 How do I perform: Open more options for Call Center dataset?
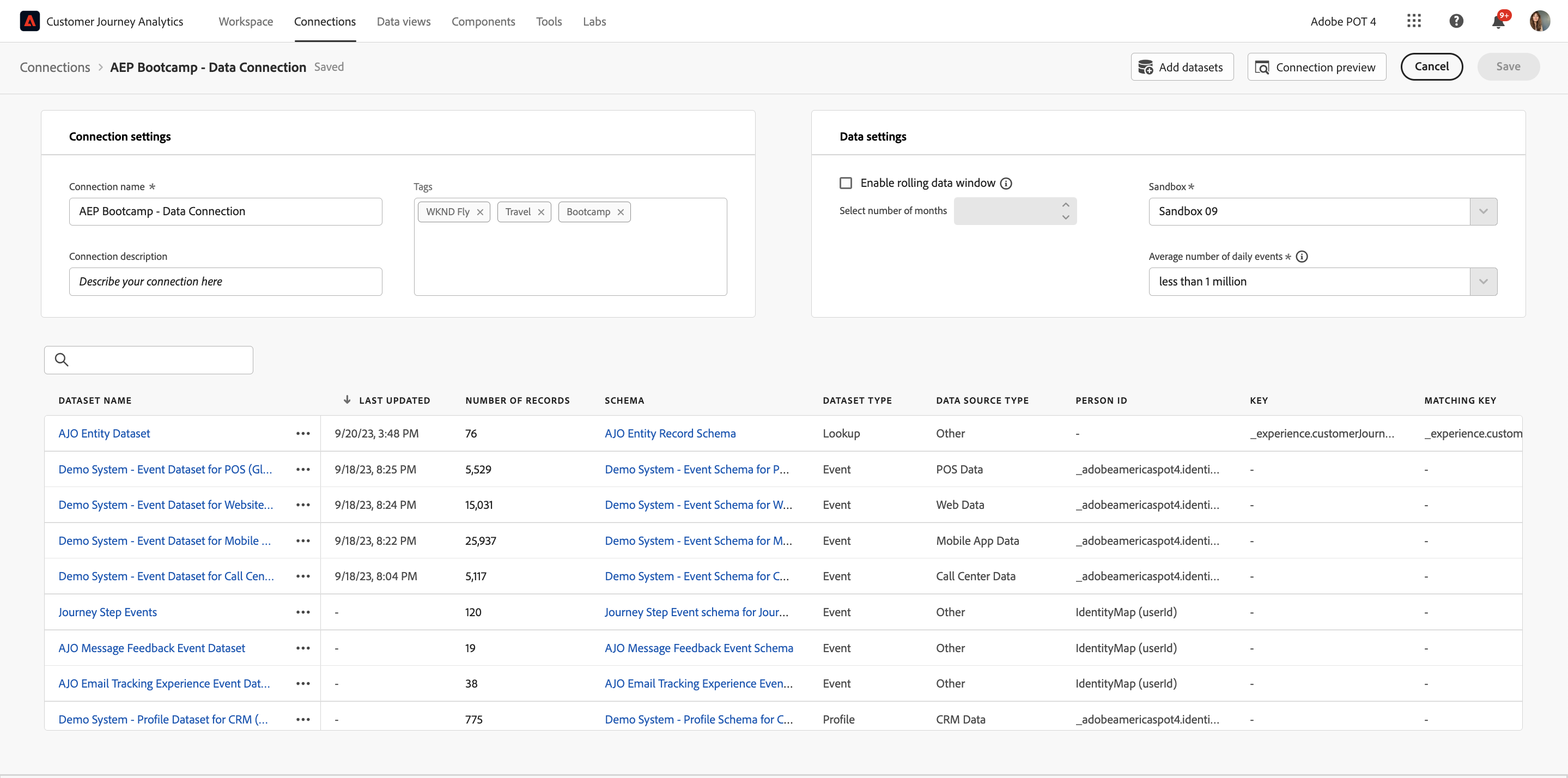pyautogui.click(x=303, y=576)
